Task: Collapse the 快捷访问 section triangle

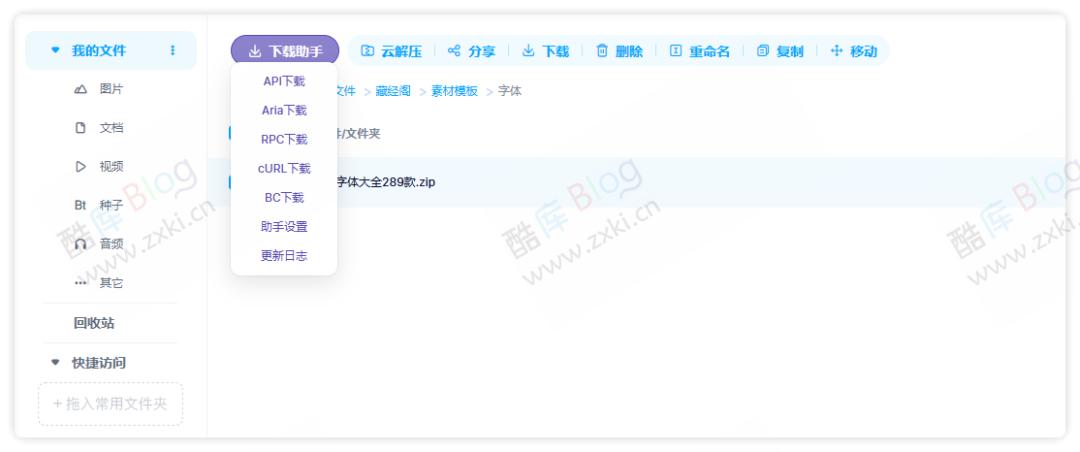Action: [56, 362]
